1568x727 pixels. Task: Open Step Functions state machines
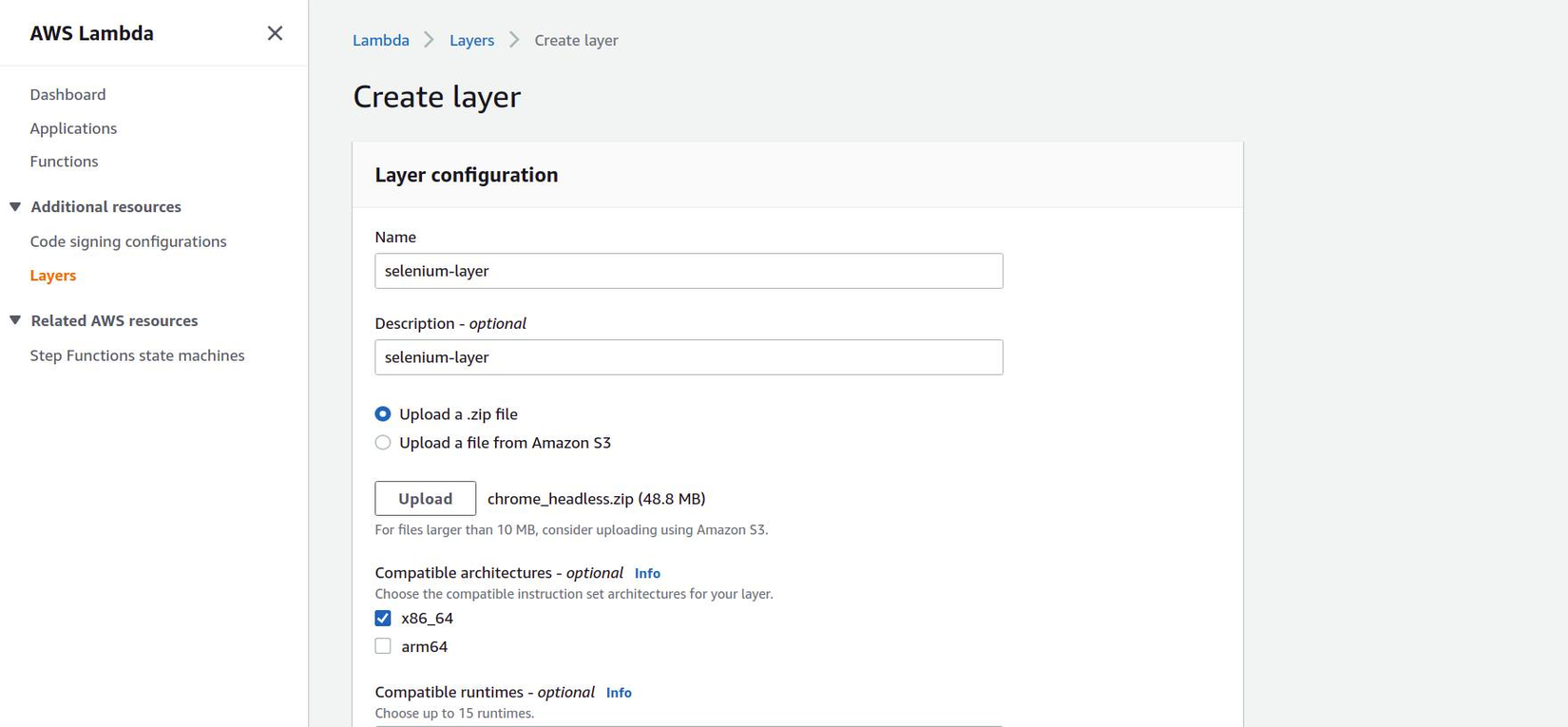point(137,355)
